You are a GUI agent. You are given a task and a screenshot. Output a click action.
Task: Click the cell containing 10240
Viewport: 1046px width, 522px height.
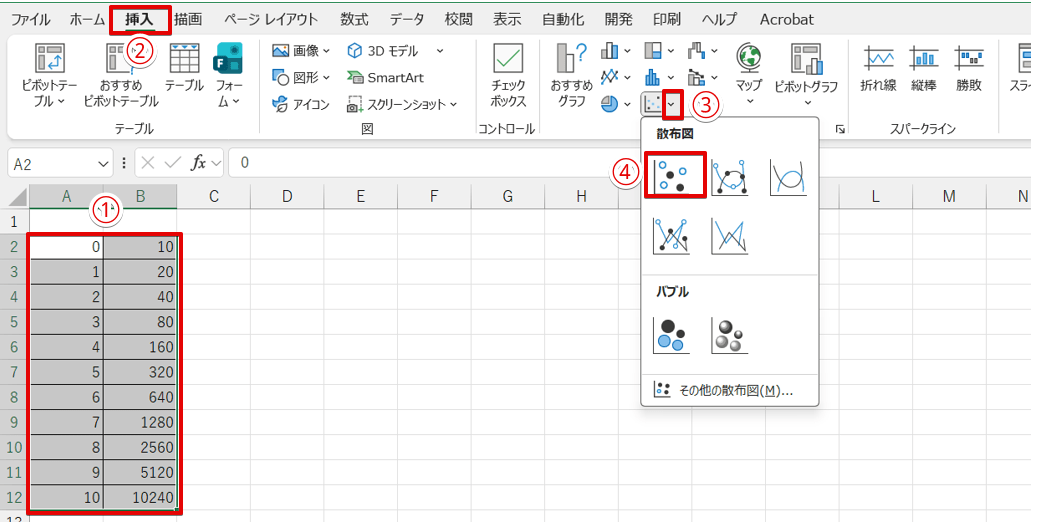[140, 497]
